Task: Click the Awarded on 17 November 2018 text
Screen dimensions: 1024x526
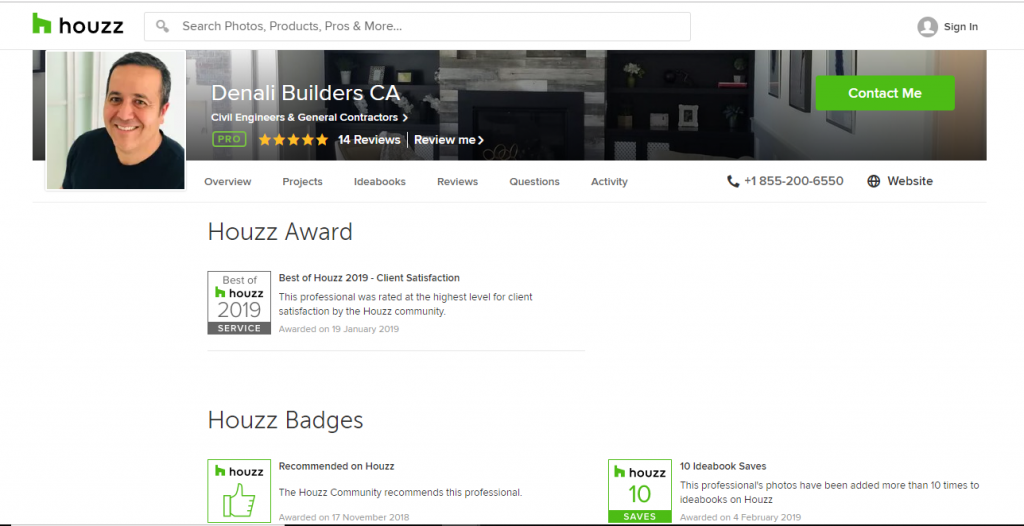Action: point(344,517)
